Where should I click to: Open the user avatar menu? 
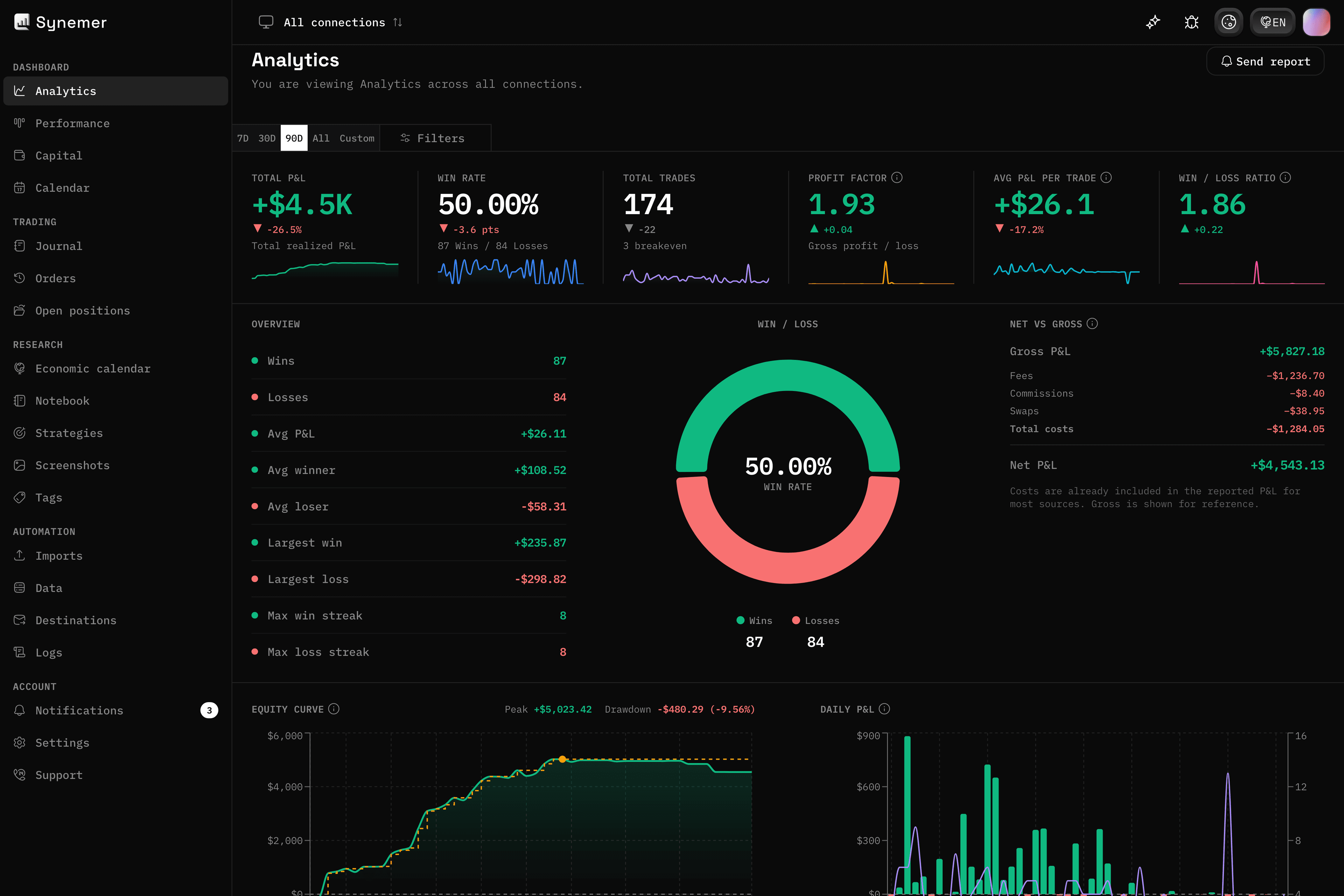1316,22
